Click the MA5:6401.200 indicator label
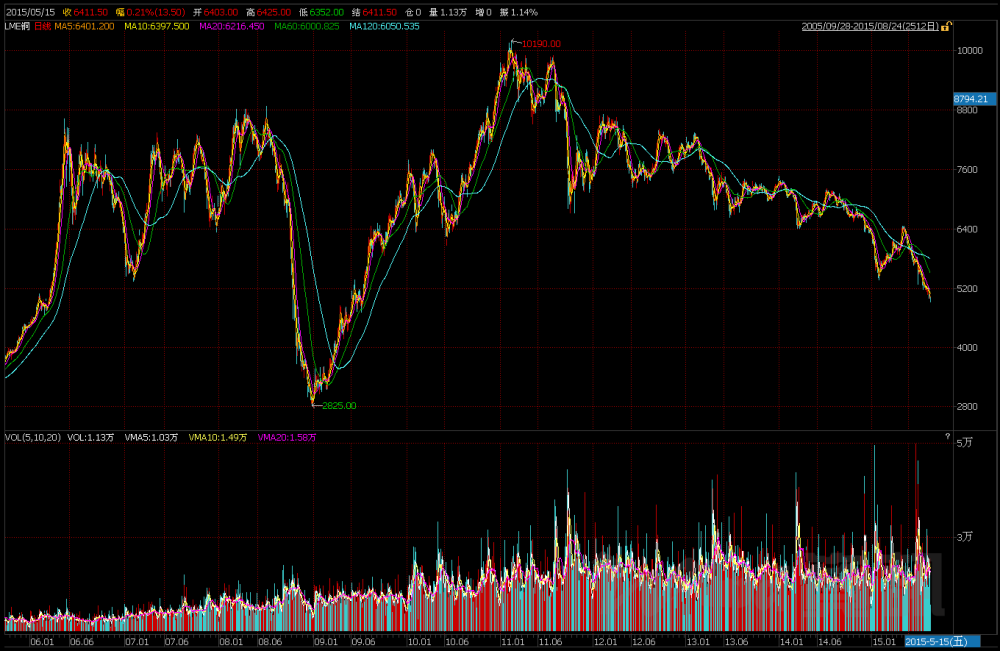1000x651 pixels. 85,26
